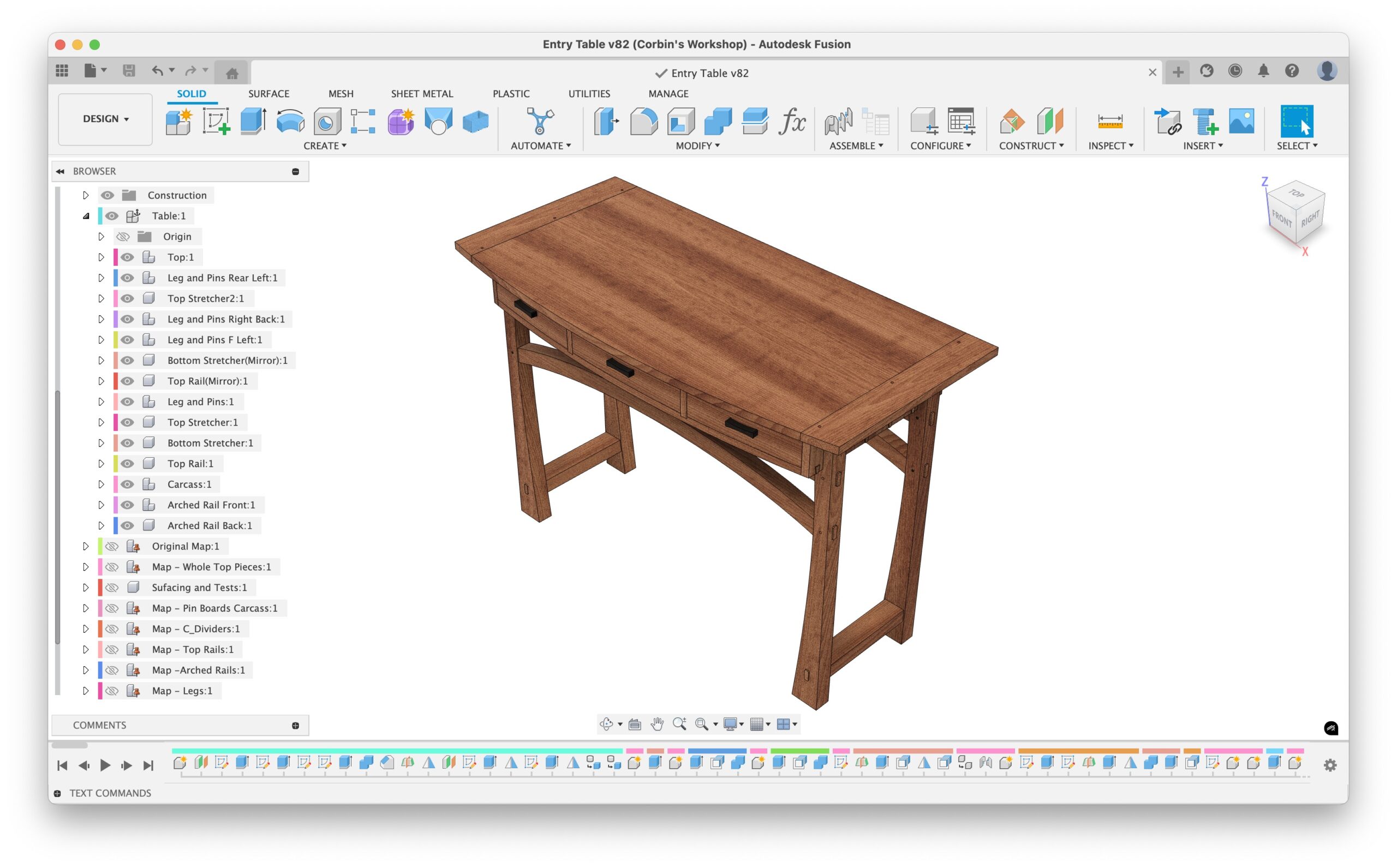
Task: Hide the Top:1 component
Action: click(x=127, y=257)
